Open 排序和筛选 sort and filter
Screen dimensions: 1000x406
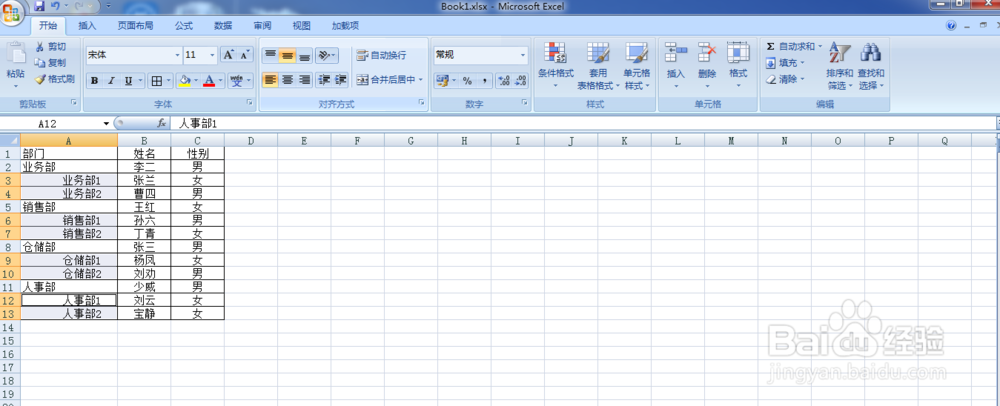(x=840, y=66)
